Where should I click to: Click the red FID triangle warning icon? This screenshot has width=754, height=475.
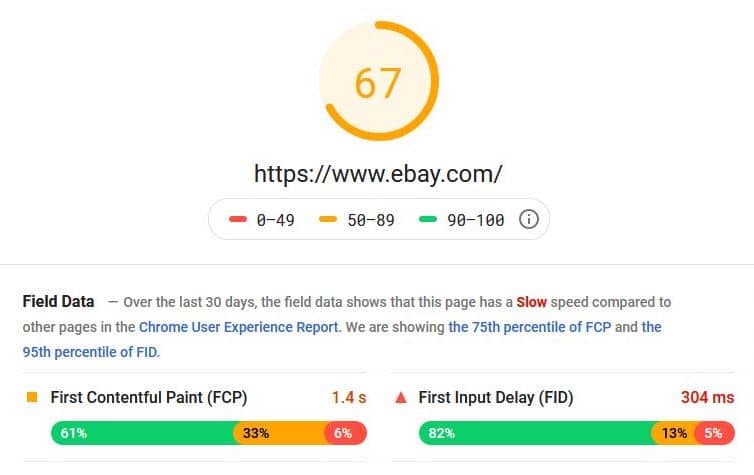pyautogui.click(x=401, y=398)
